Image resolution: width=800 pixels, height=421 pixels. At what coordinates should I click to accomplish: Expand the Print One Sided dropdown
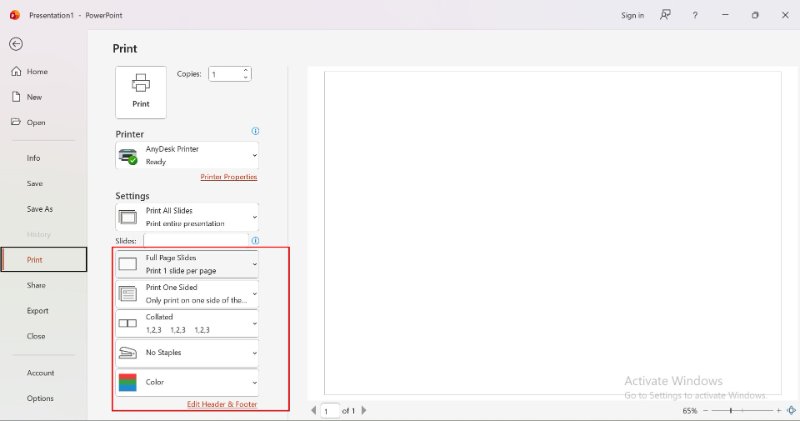coord(187,293)
